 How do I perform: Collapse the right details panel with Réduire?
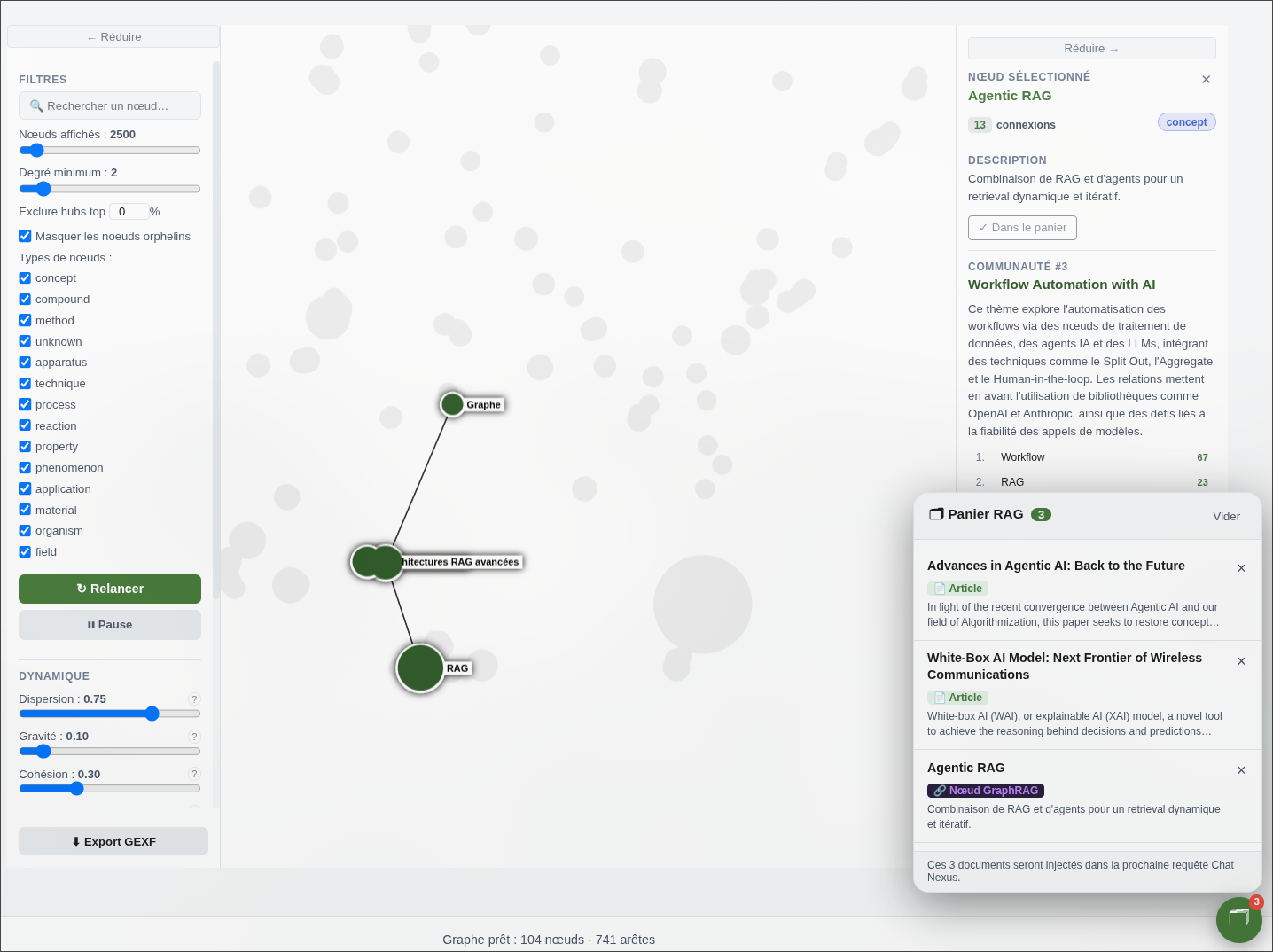pyautogui.click(x=1091, y=49)
